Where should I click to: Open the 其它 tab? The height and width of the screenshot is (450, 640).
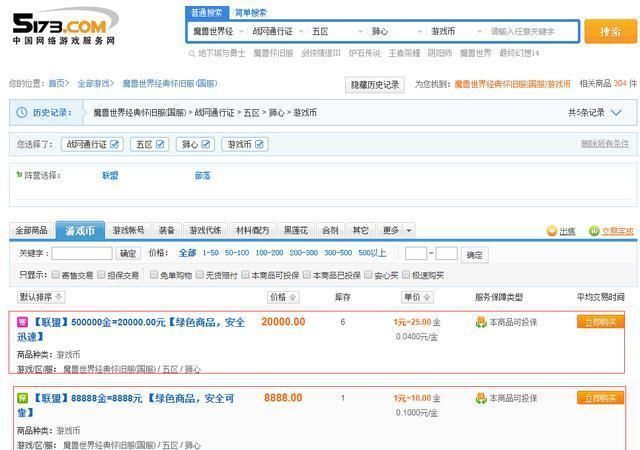coord(360,230)
